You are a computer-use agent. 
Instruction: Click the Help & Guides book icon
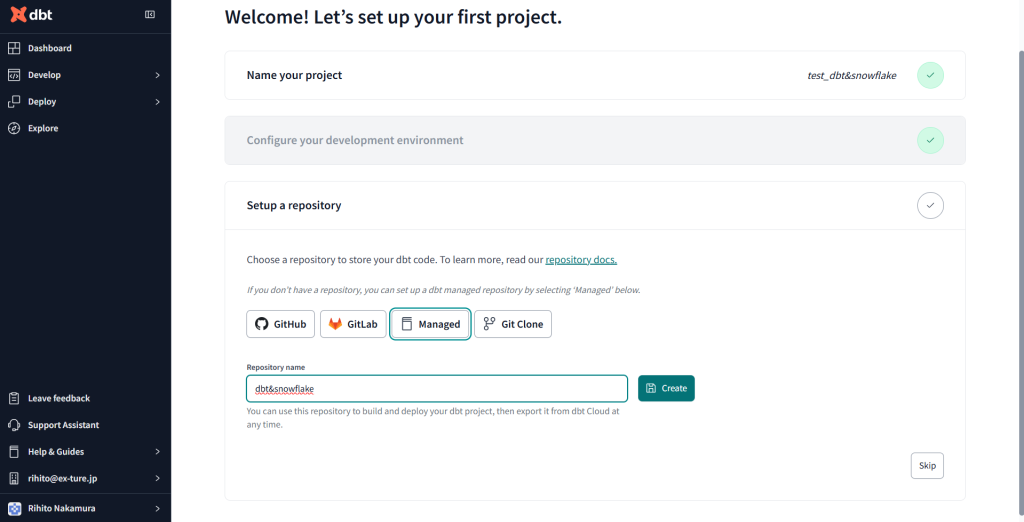14,452
